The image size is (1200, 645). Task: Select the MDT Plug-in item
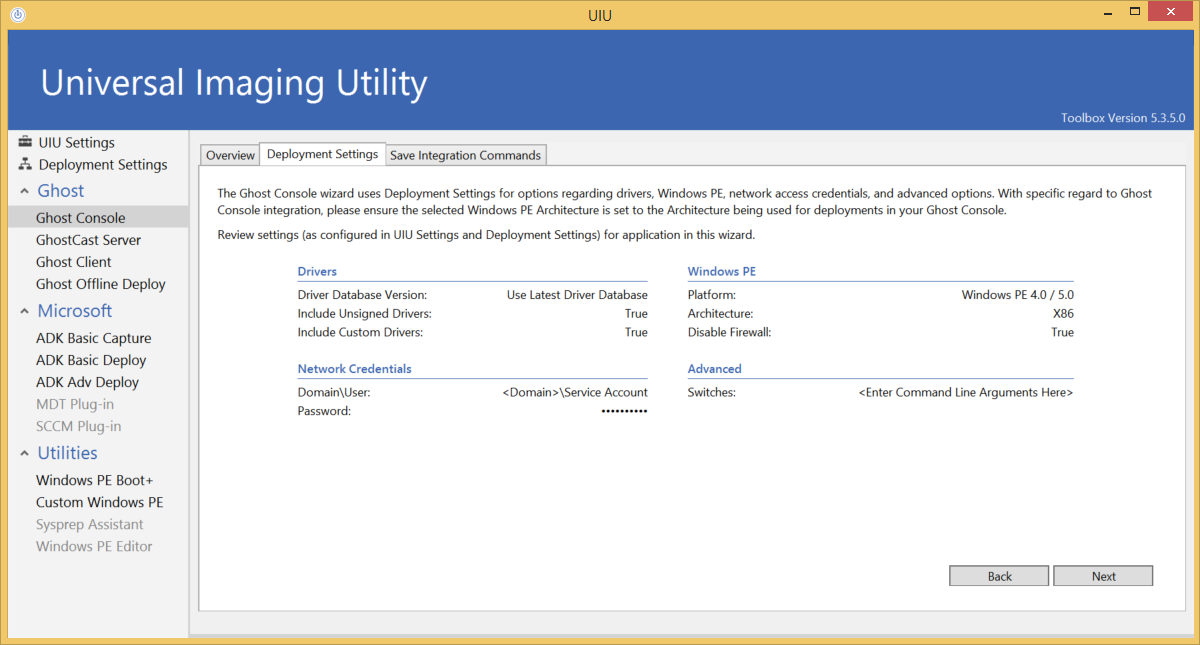tap(75, 404)
